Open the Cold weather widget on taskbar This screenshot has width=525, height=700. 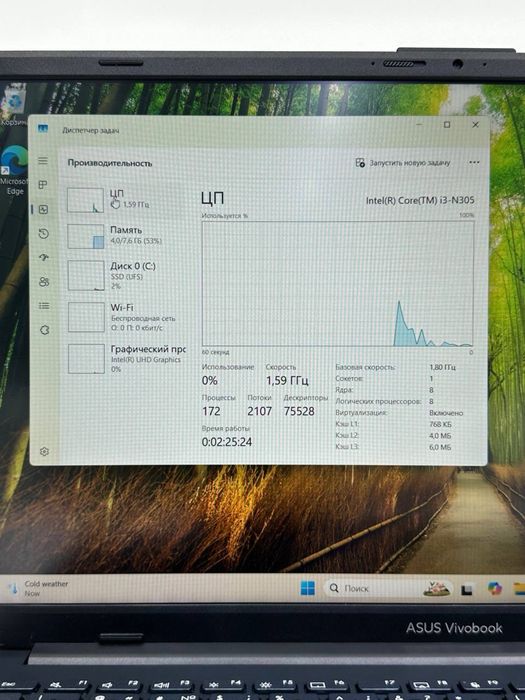[39, 588]
